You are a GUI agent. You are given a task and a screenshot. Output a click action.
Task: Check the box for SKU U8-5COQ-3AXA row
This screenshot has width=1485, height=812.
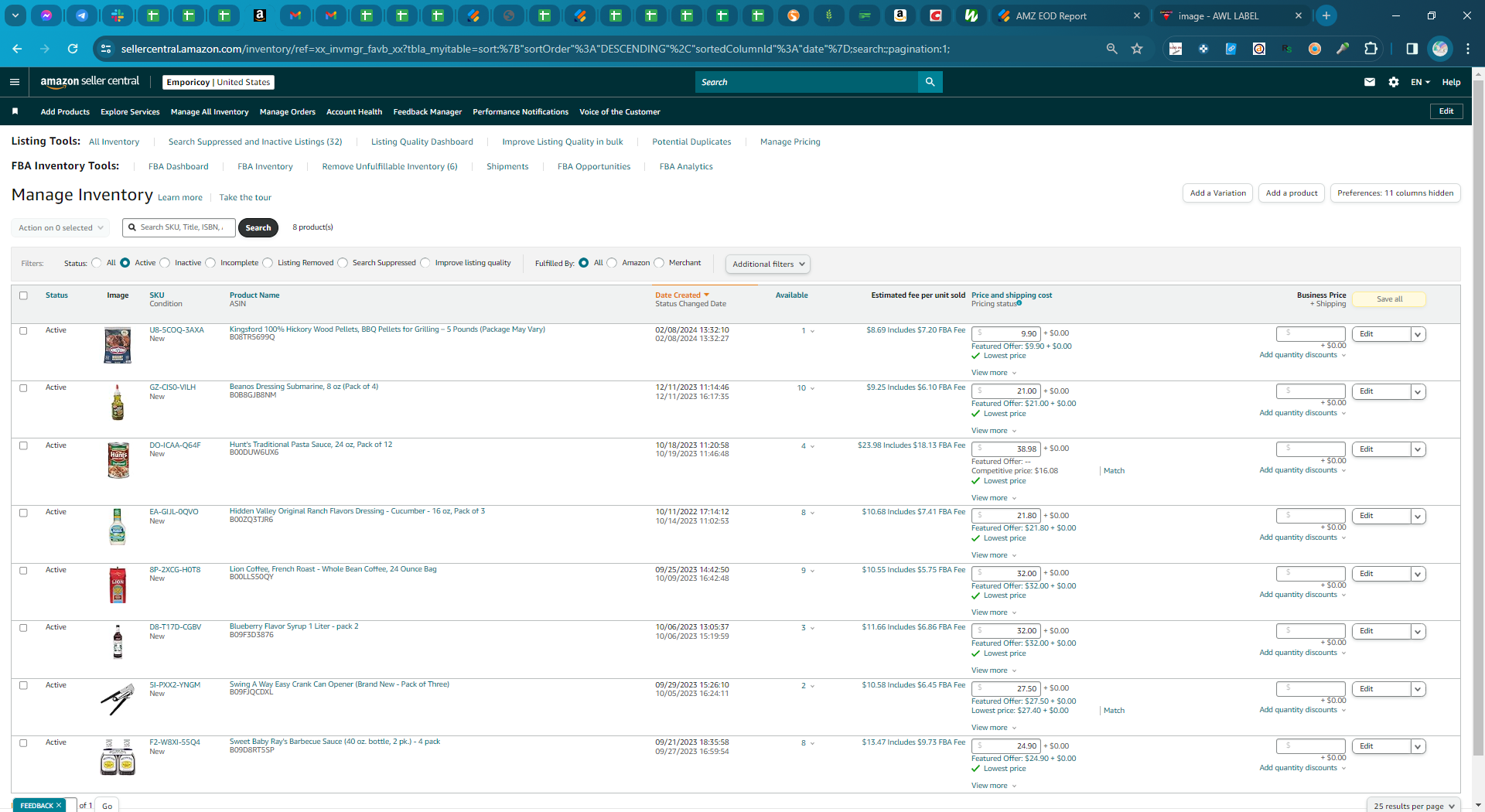23,331
